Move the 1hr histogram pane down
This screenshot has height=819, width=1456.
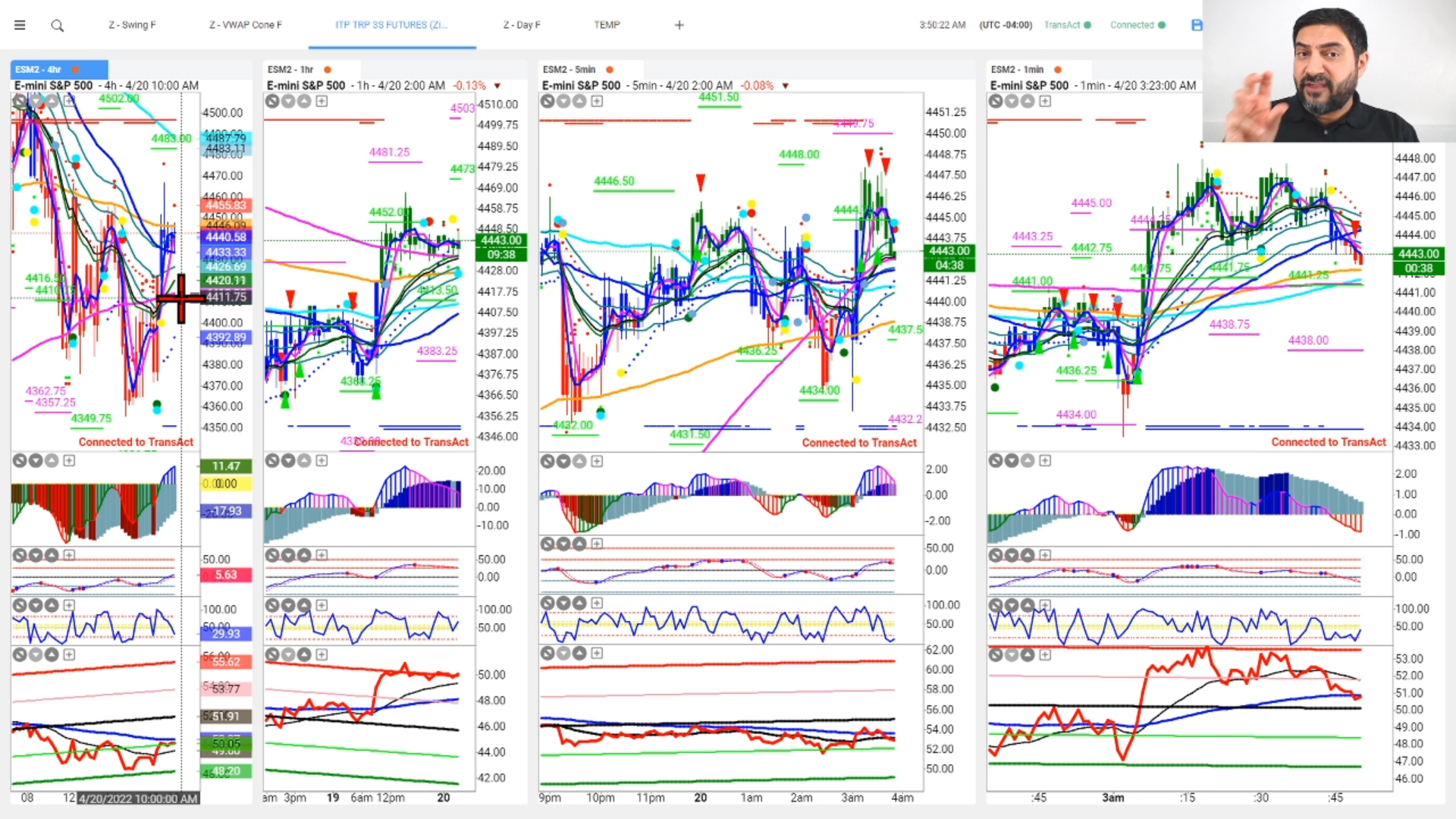[288, 460]
